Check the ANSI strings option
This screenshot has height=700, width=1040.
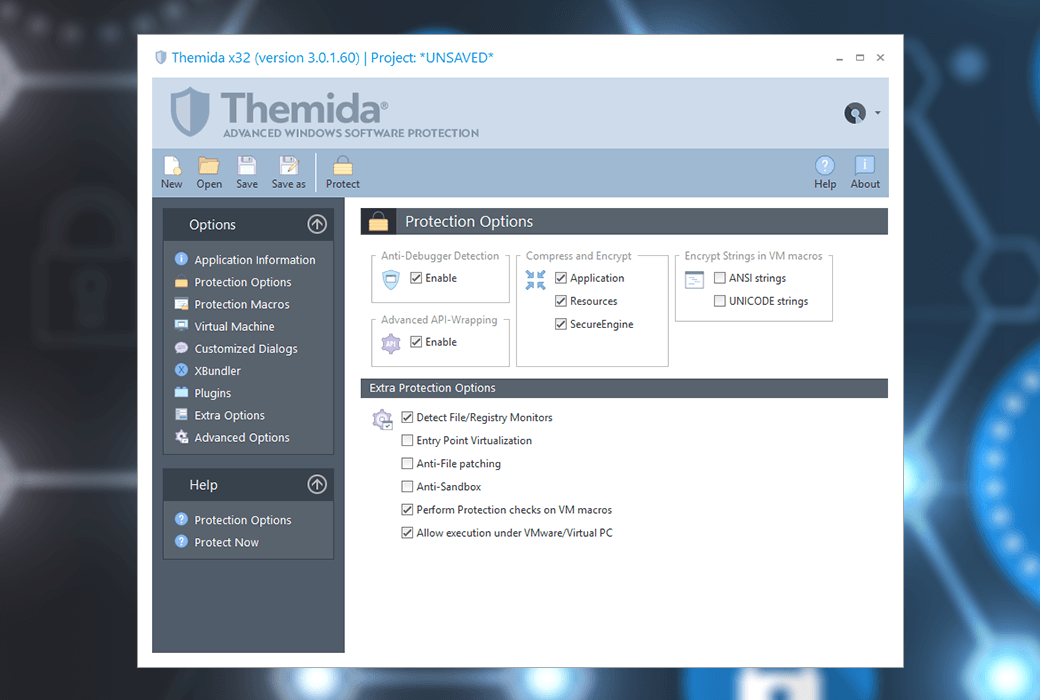(x=719, y=278)
